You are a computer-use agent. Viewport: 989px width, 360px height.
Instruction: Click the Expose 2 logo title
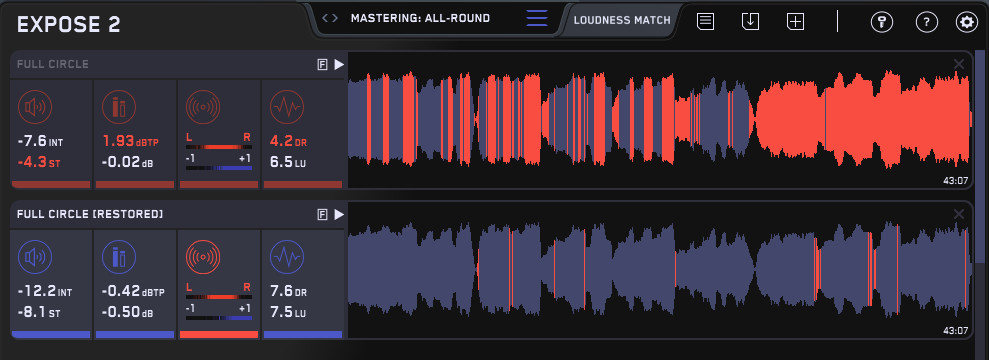(x=69, y=25)
